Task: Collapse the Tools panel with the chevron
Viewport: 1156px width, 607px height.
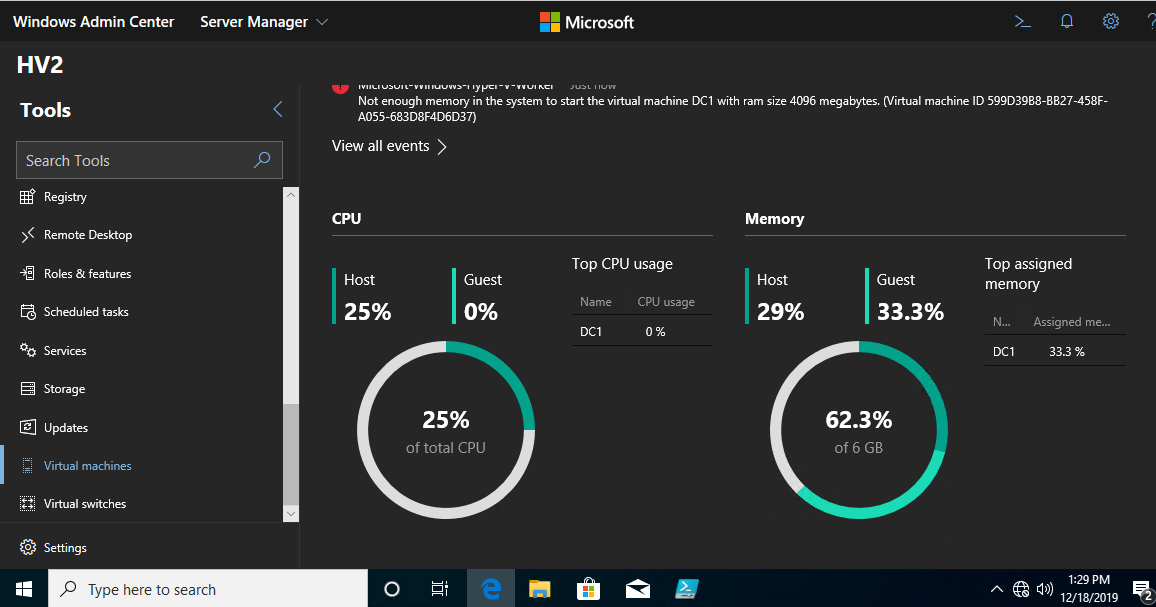Action: [278, 109]
